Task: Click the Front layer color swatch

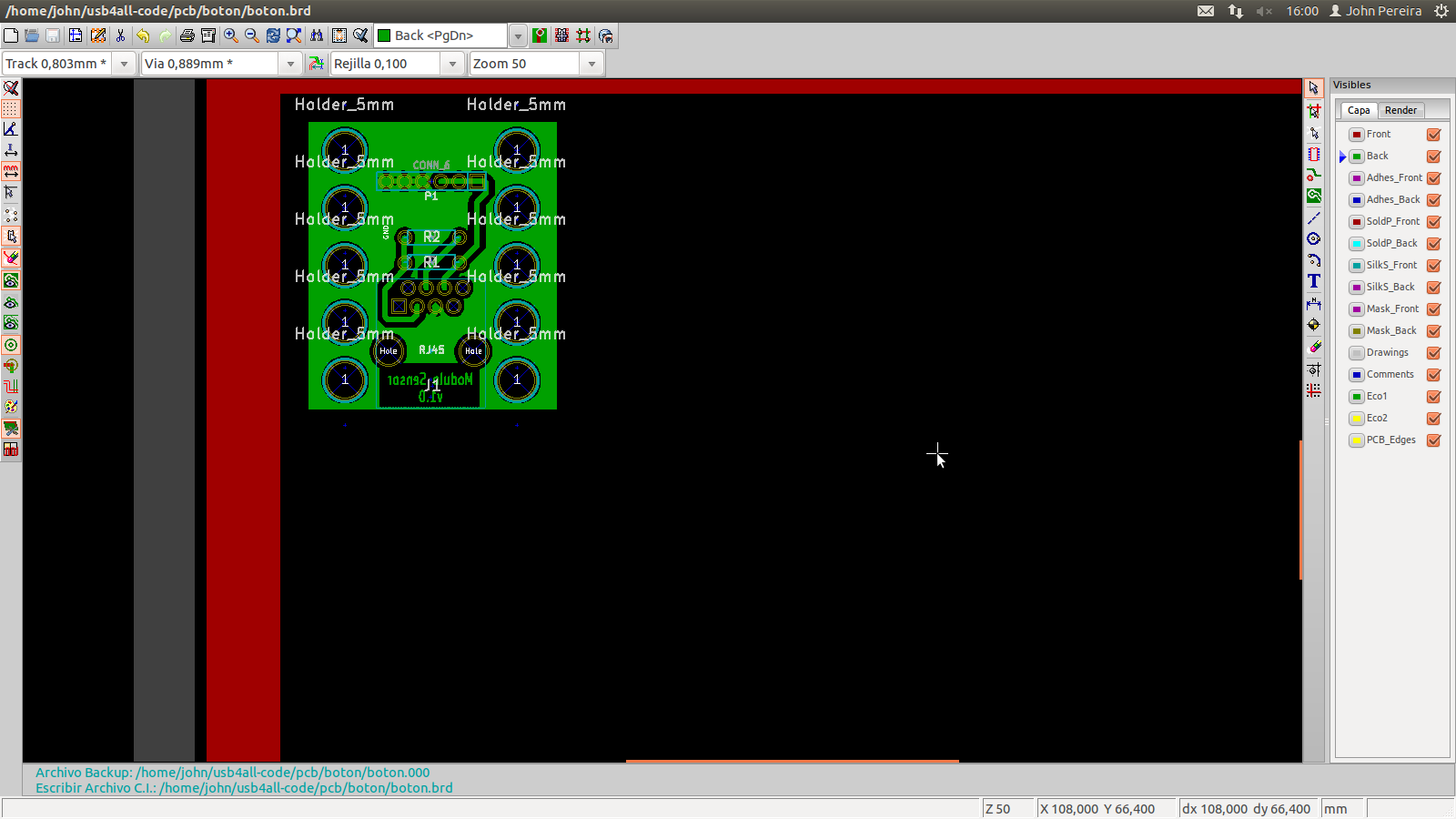Action: pos(1357,135)
